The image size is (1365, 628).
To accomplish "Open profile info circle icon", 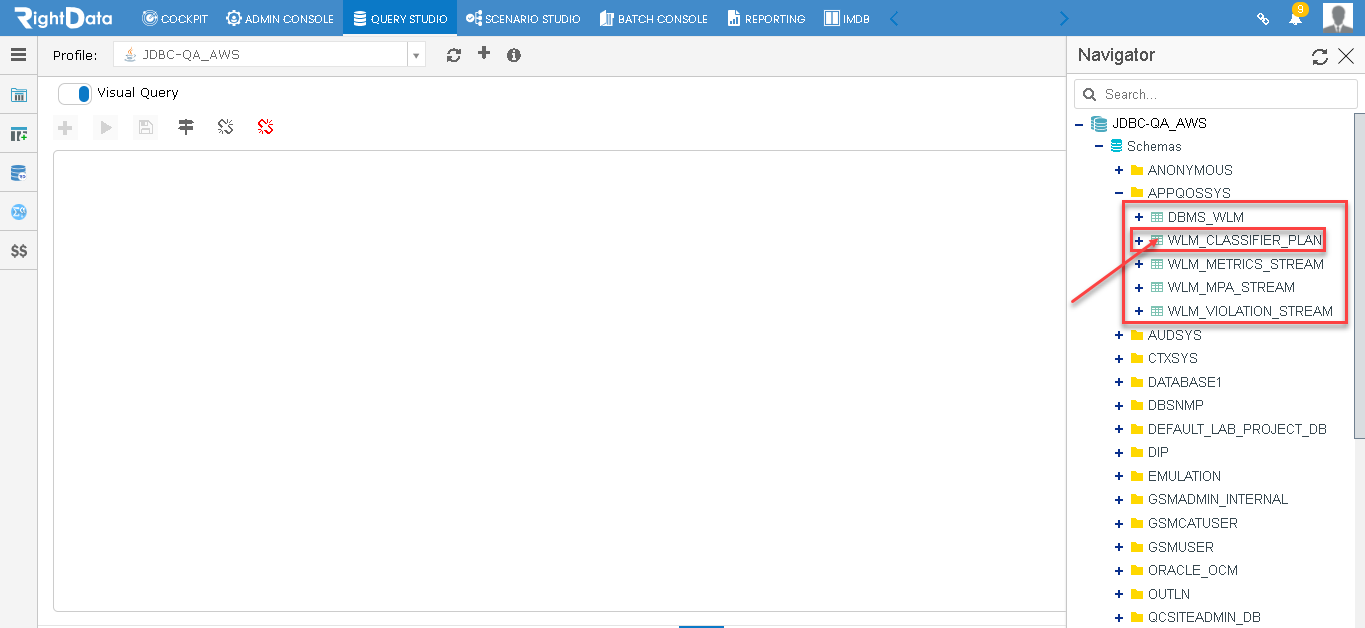I will 514,55.
